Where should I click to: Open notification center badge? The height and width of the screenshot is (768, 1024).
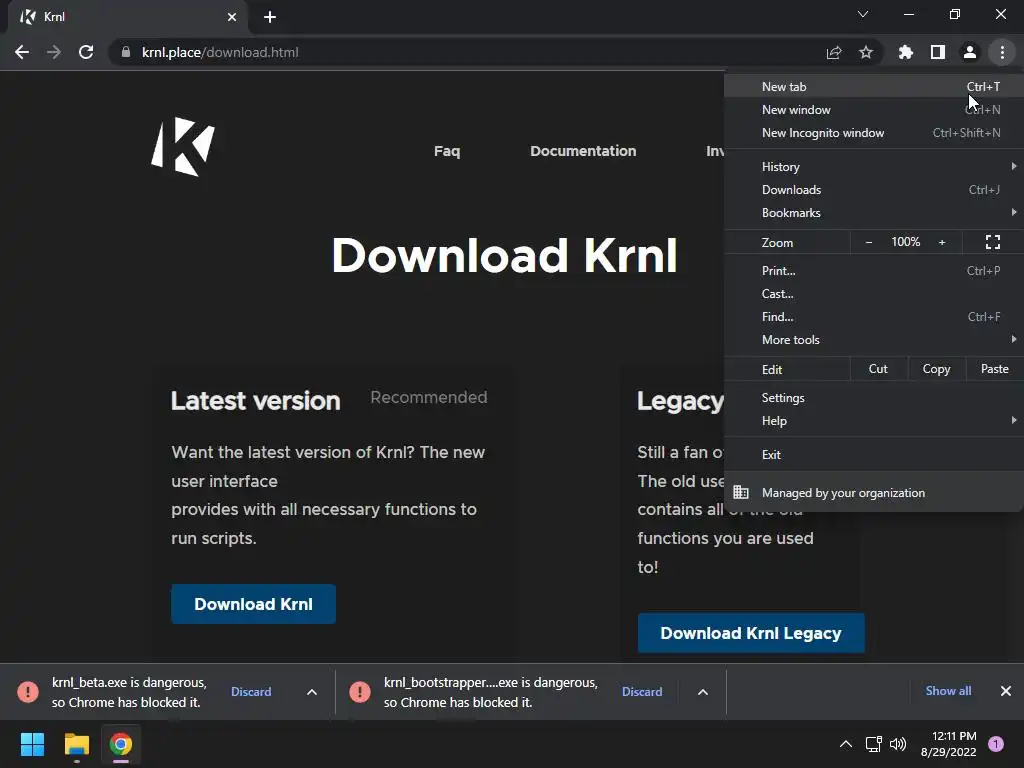point(996,744)
